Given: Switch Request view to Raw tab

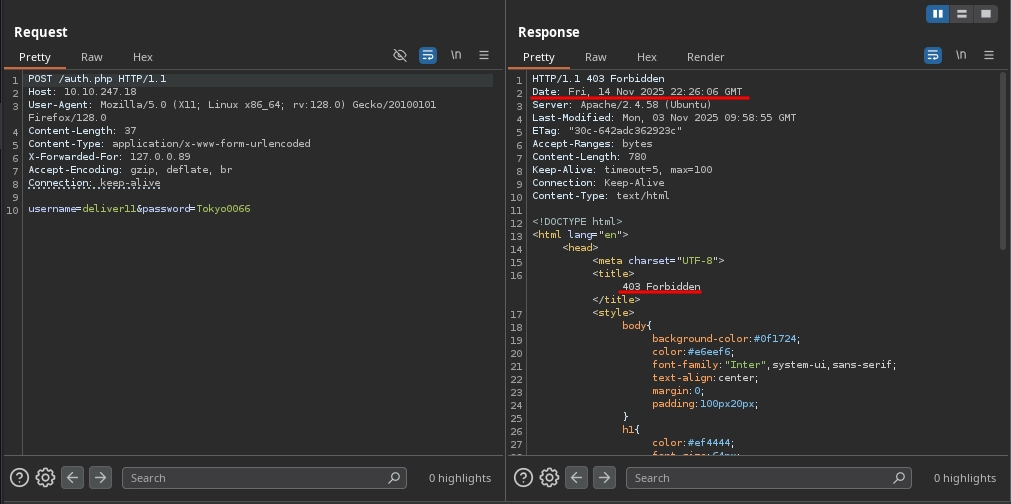Looking at the screenshot, I should click(92, 57).
